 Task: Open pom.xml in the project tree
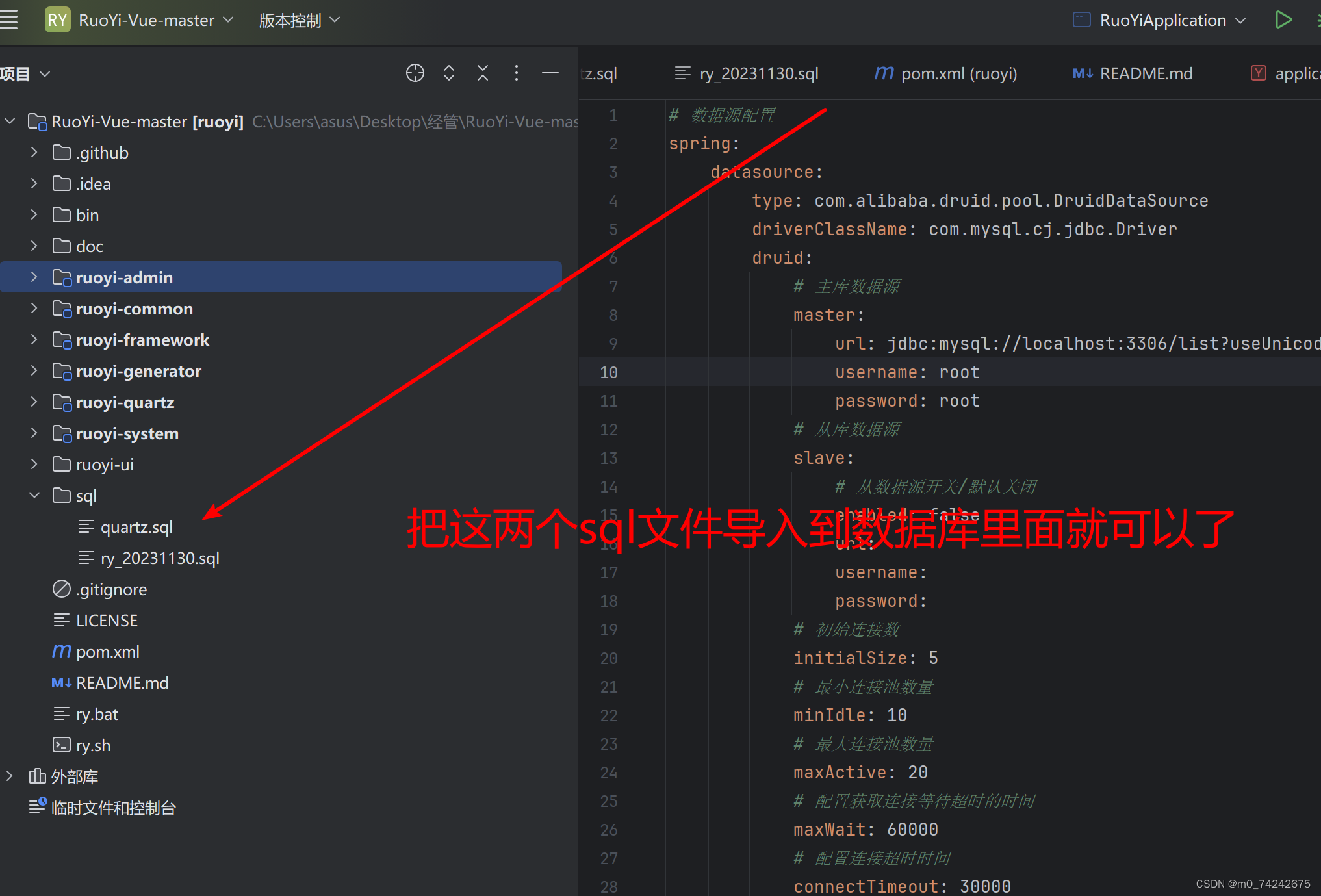108,652
